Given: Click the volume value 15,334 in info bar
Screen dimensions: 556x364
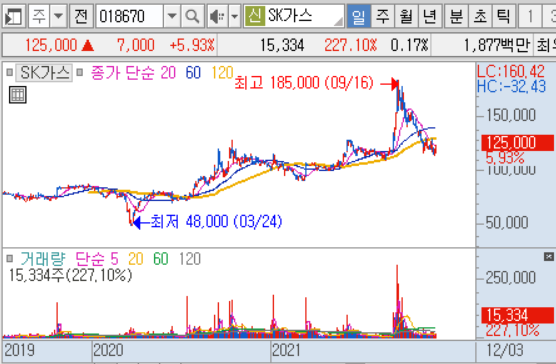Looking at the screenshot, I should click(x=282, y=45).
